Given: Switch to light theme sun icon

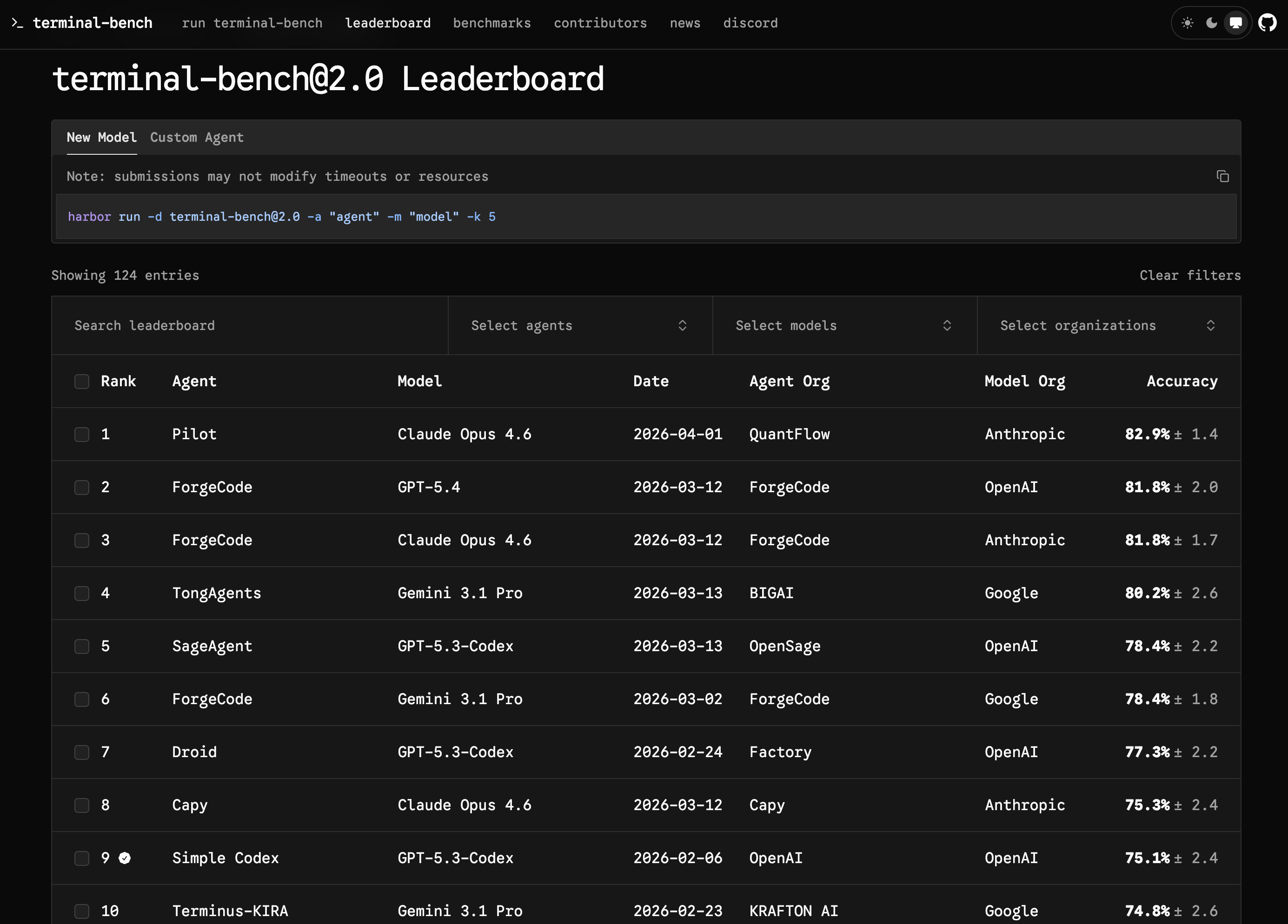Looking at the screenshot, I should pos(1187,23).
